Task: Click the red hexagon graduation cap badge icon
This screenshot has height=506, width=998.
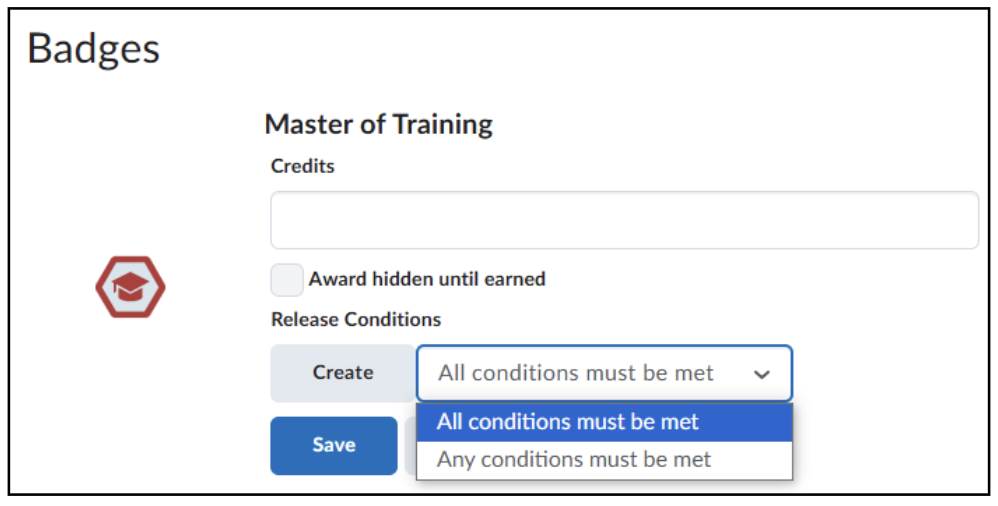Action: tap(130, 287)
